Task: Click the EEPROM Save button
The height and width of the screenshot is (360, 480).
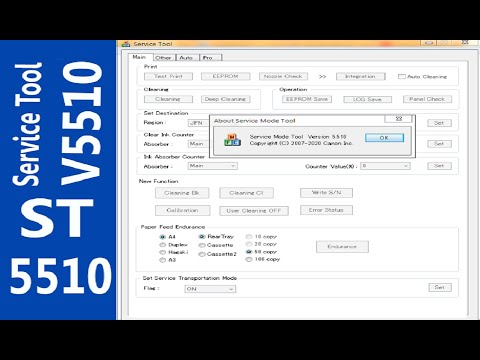Action: (x=307, y=99)
